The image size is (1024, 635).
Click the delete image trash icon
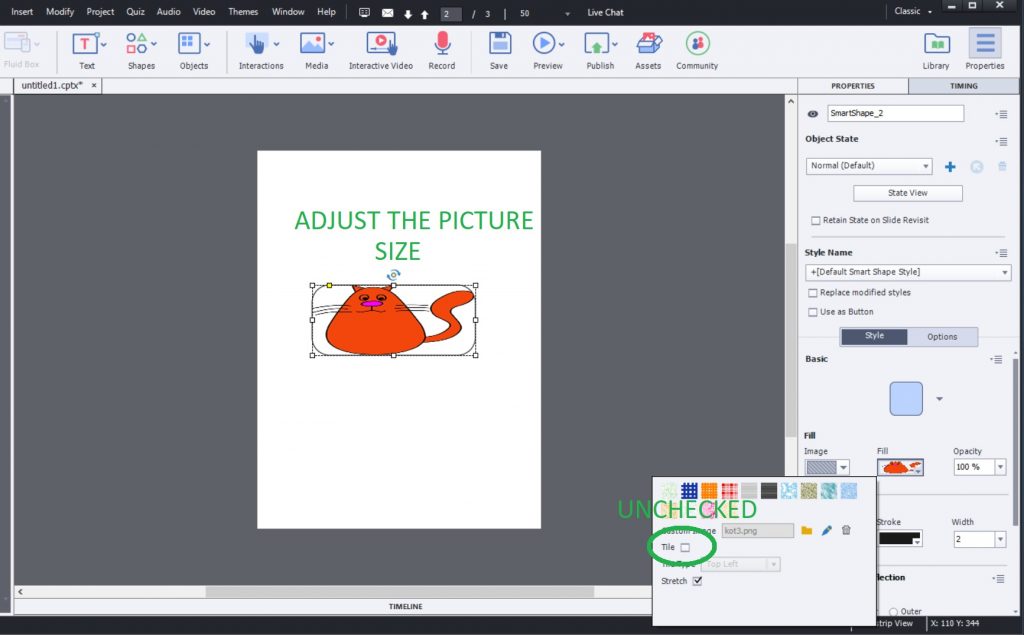tap(845, 530)
